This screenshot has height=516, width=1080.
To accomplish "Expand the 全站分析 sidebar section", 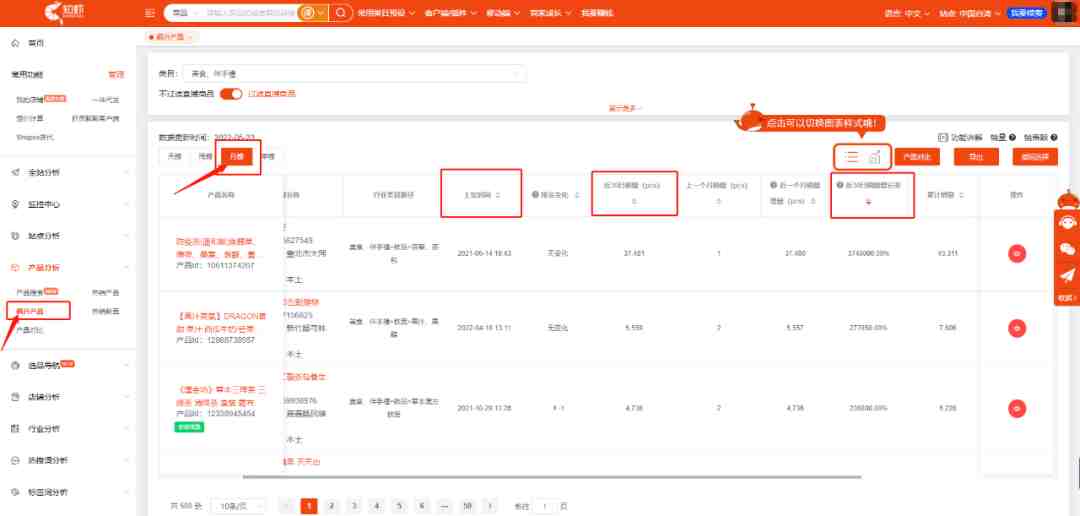I will [68, 172].
